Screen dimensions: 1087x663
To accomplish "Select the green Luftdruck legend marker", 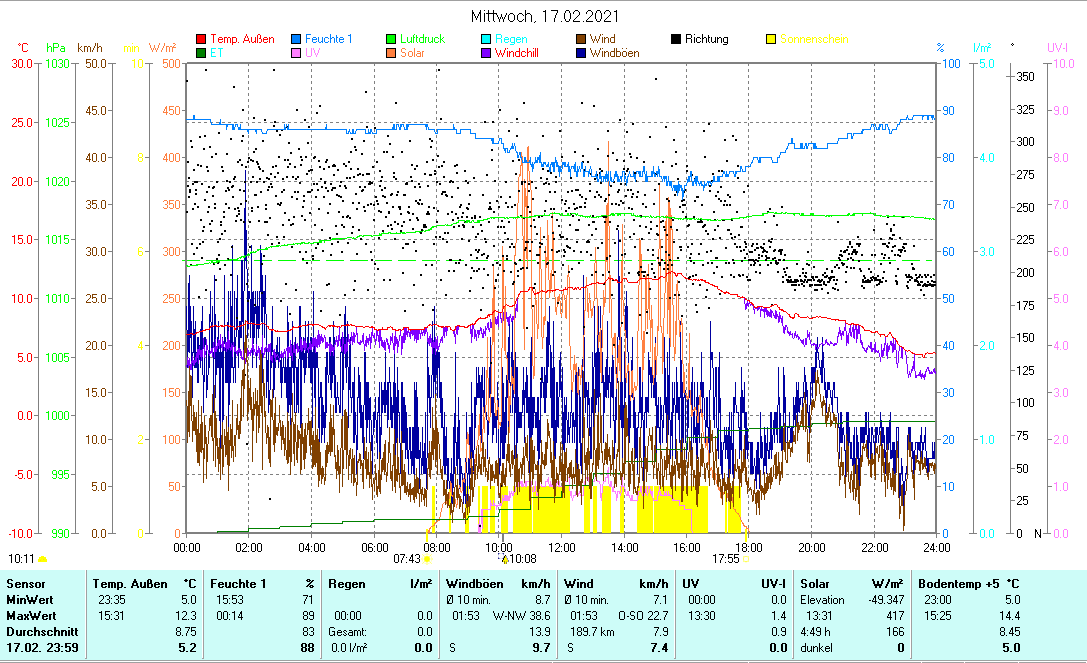I will (x=392, y=40).
